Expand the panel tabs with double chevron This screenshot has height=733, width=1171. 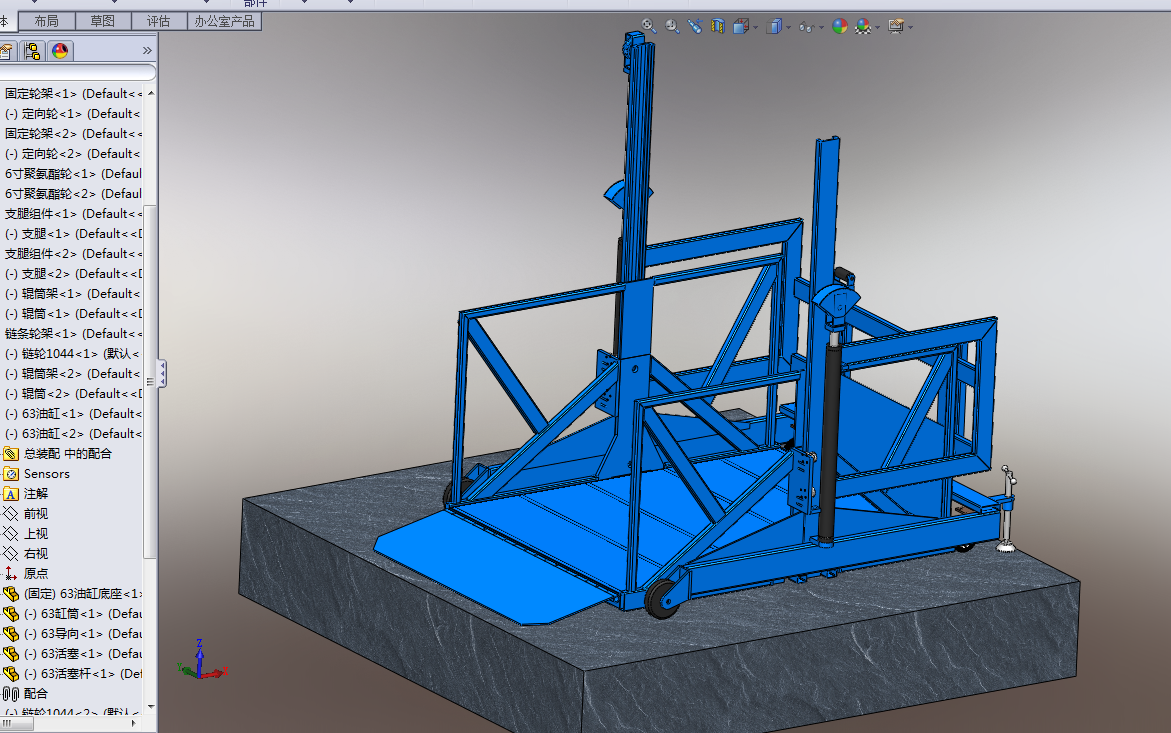[147, 51]
